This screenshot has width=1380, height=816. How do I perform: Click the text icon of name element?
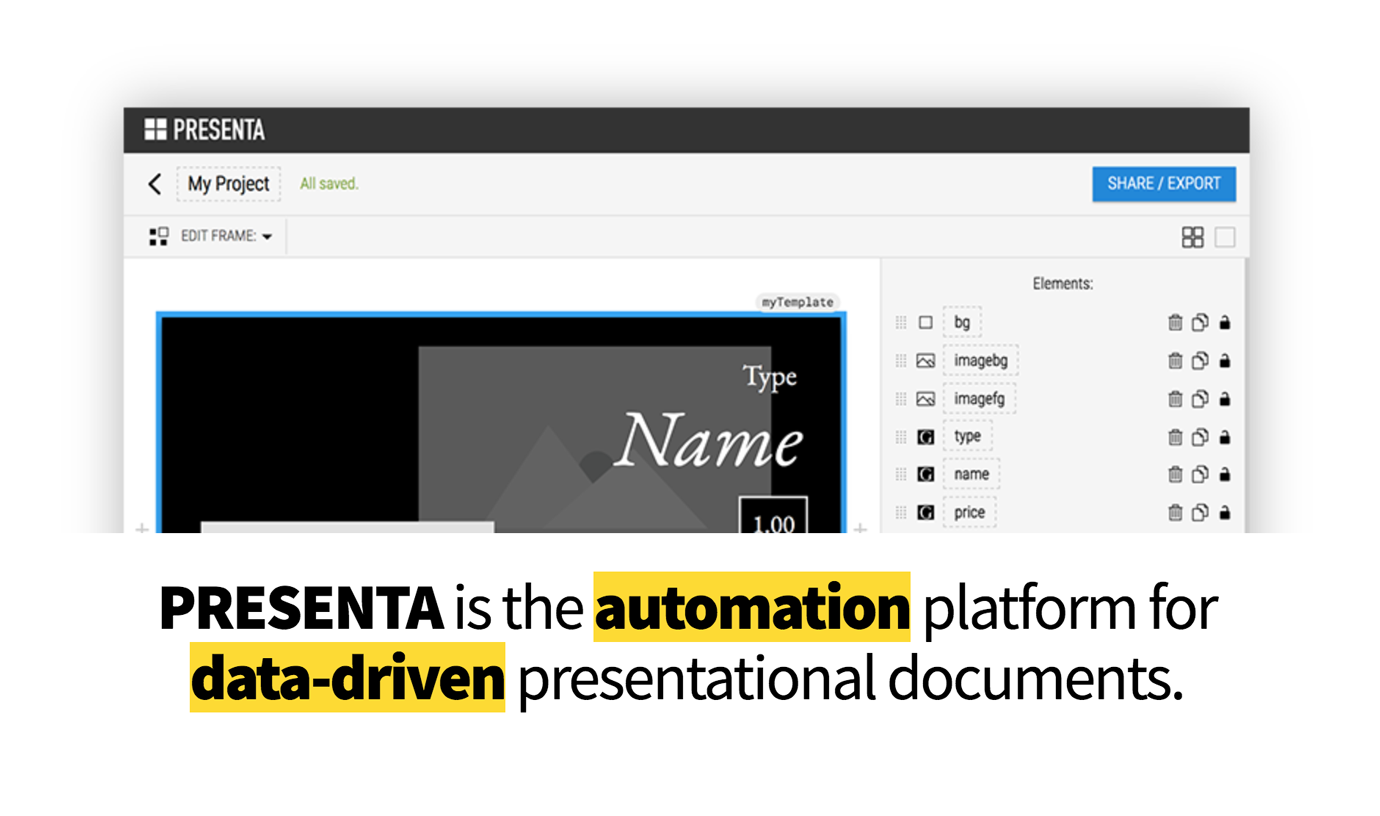[926, 475]
